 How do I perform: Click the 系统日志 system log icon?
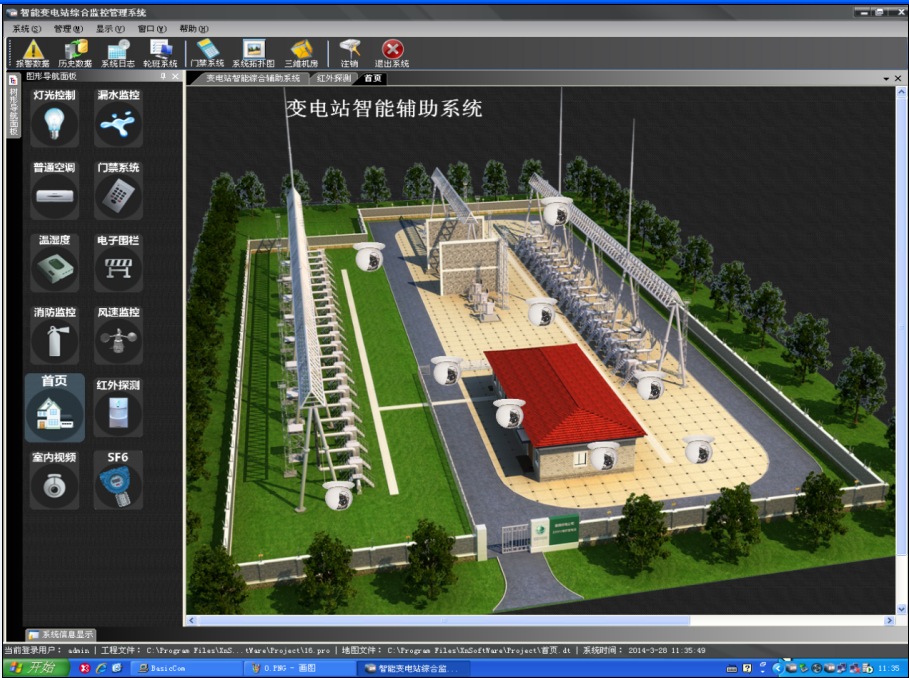point(117,52)
